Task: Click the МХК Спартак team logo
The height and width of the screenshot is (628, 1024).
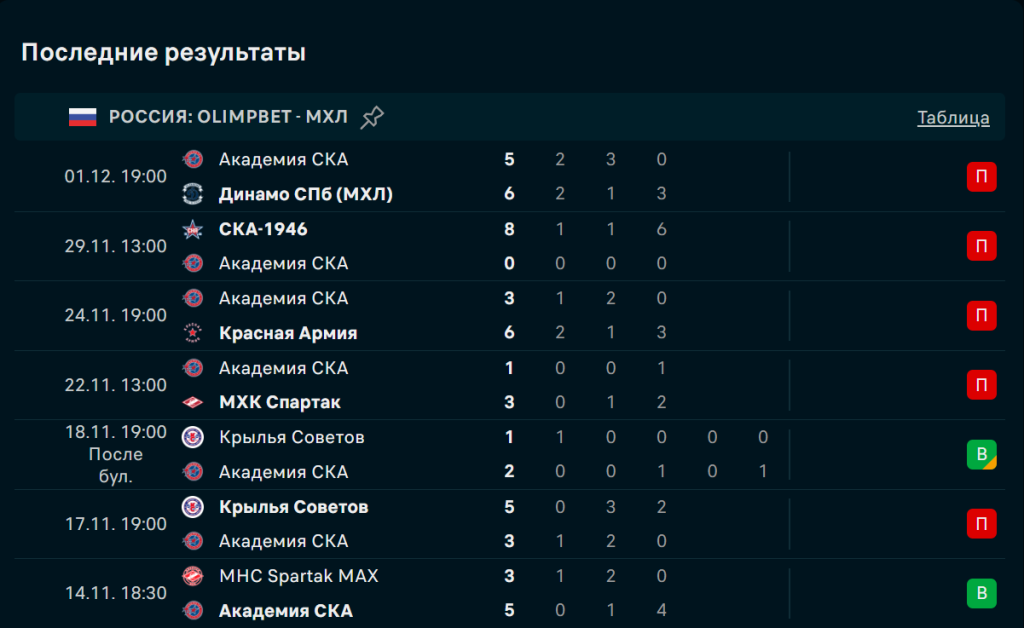Action: [193, 402]
